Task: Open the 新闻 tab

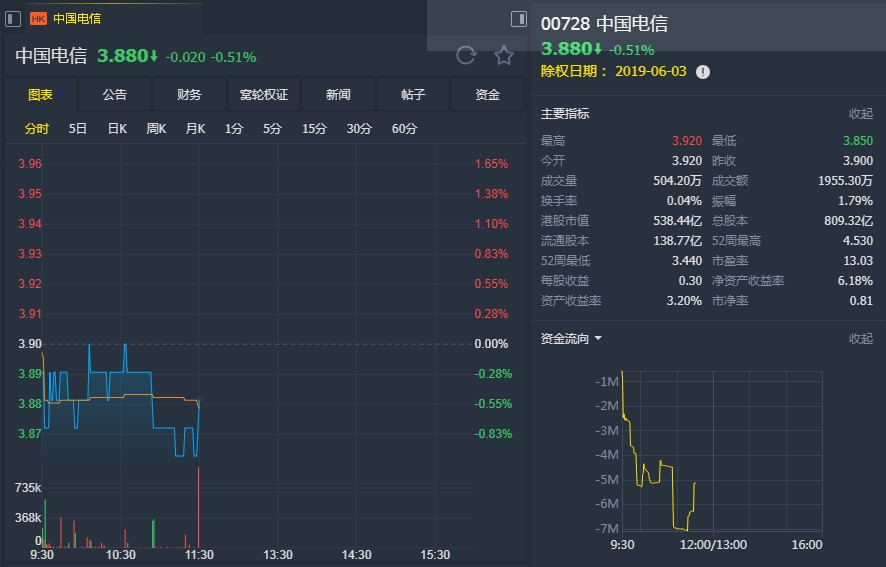Action: pos(338,94)
